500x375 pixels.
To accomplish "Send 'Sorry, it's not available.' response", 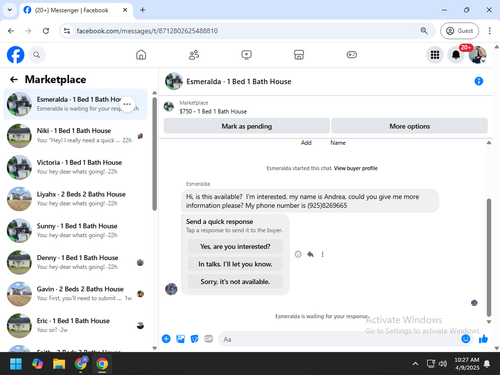I will 235,282.
